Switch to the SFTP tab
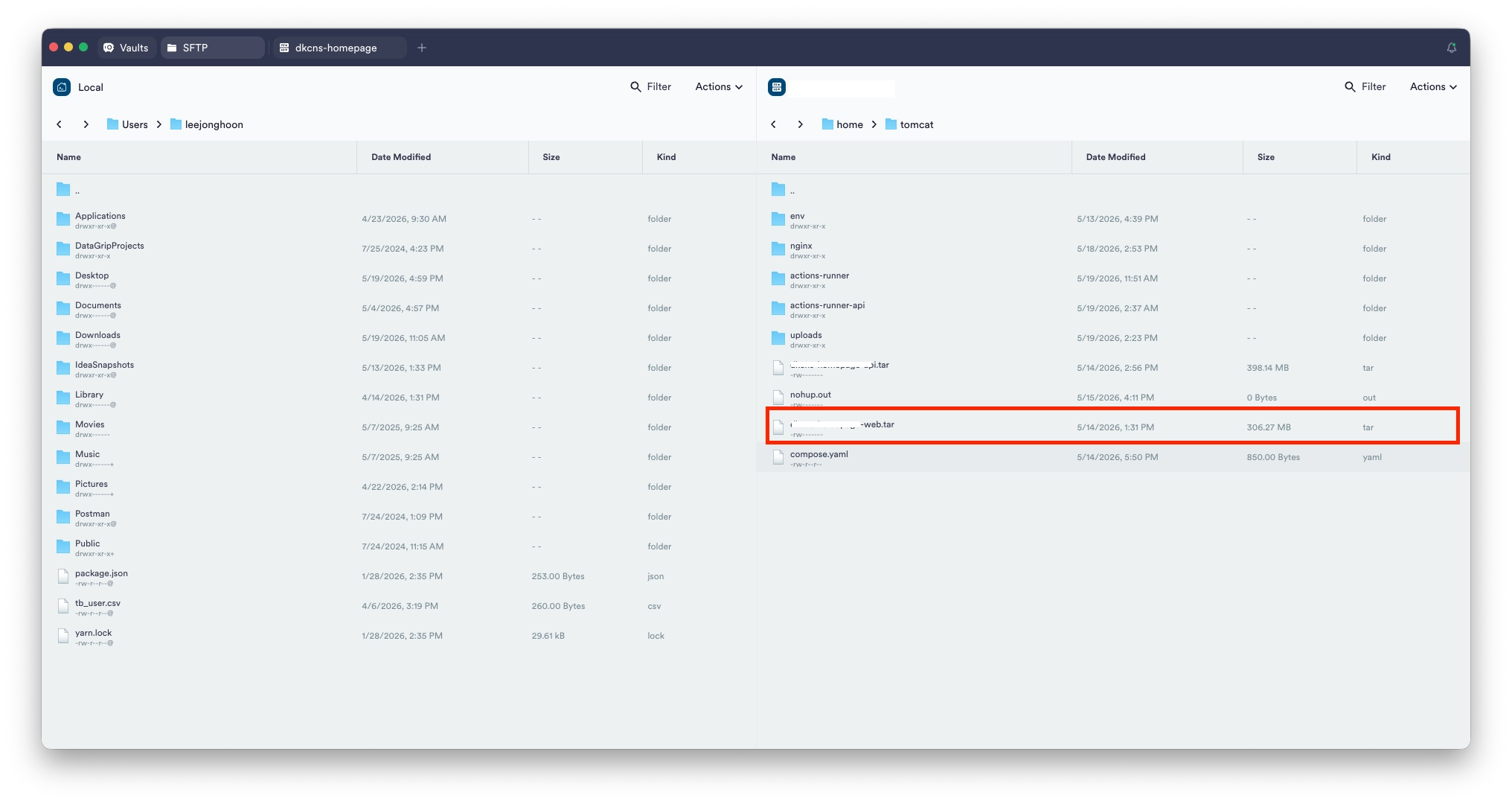Image resolution: width=1512 pixels, height=804 pixels. 213,48
